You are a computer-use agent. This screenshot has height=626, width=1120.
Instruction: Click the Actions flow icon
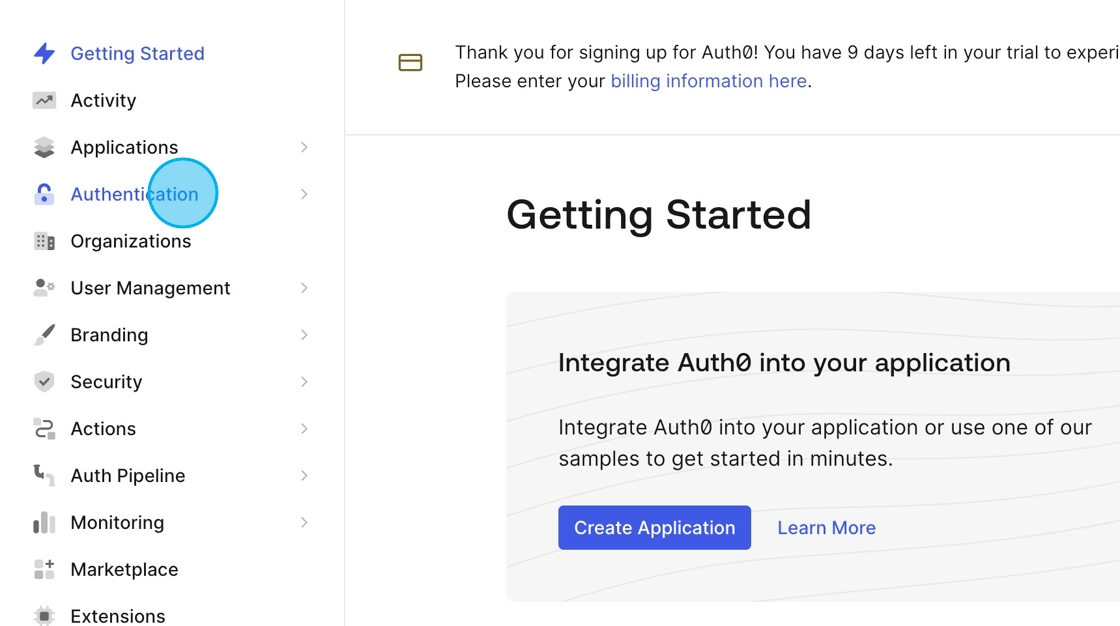pyautogui.click(x=44, y=429)
